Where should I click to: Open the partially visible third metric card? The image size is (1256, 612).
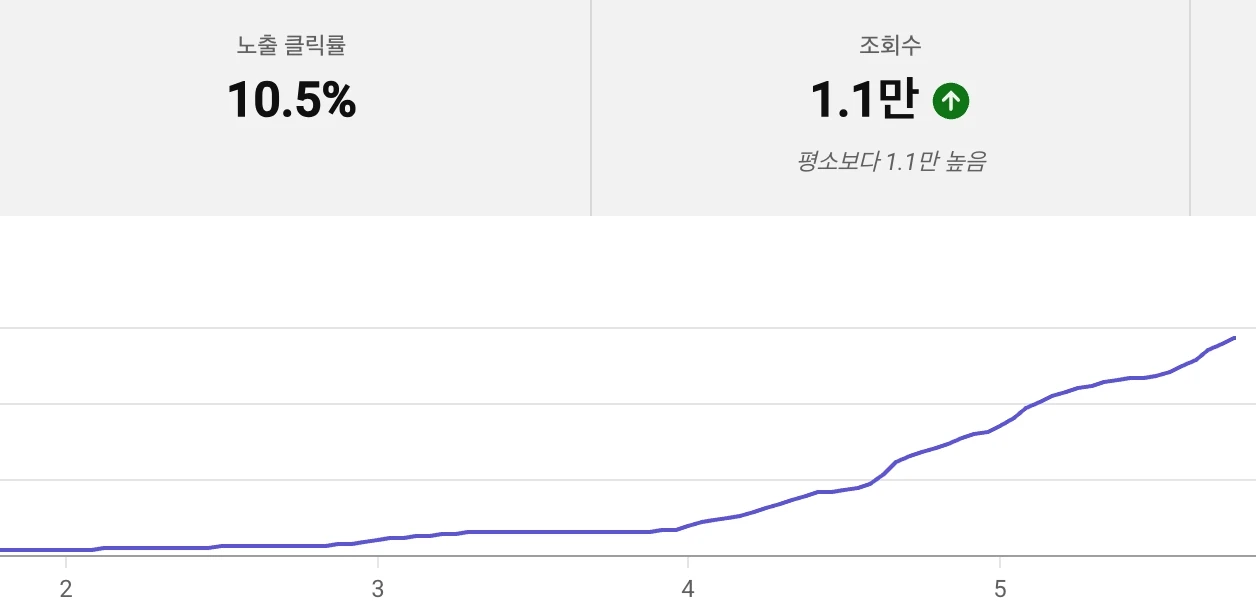tap(1223, 108)
